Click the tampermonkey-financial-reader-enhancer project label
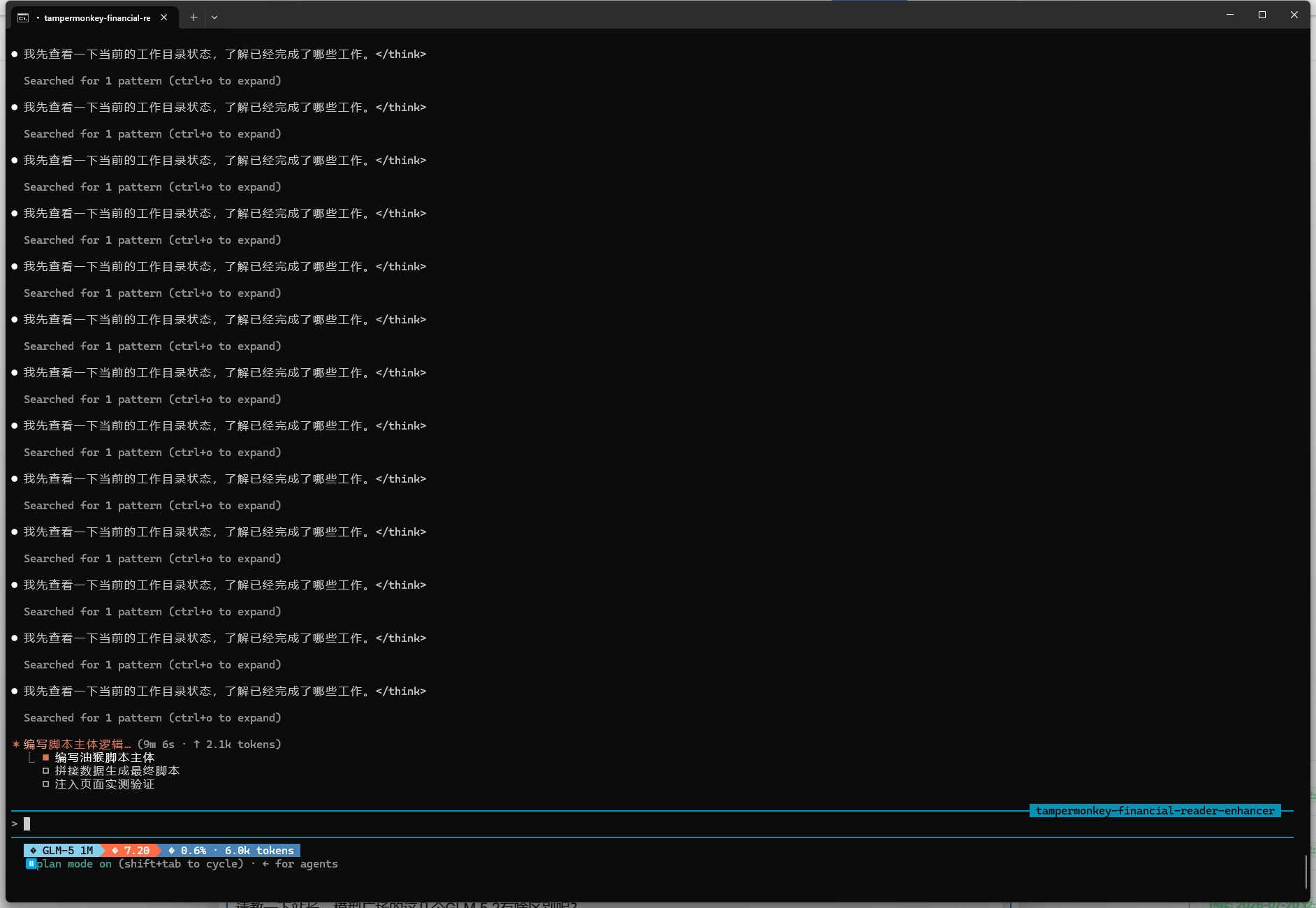The image size is (1316, 908). 1155,811
